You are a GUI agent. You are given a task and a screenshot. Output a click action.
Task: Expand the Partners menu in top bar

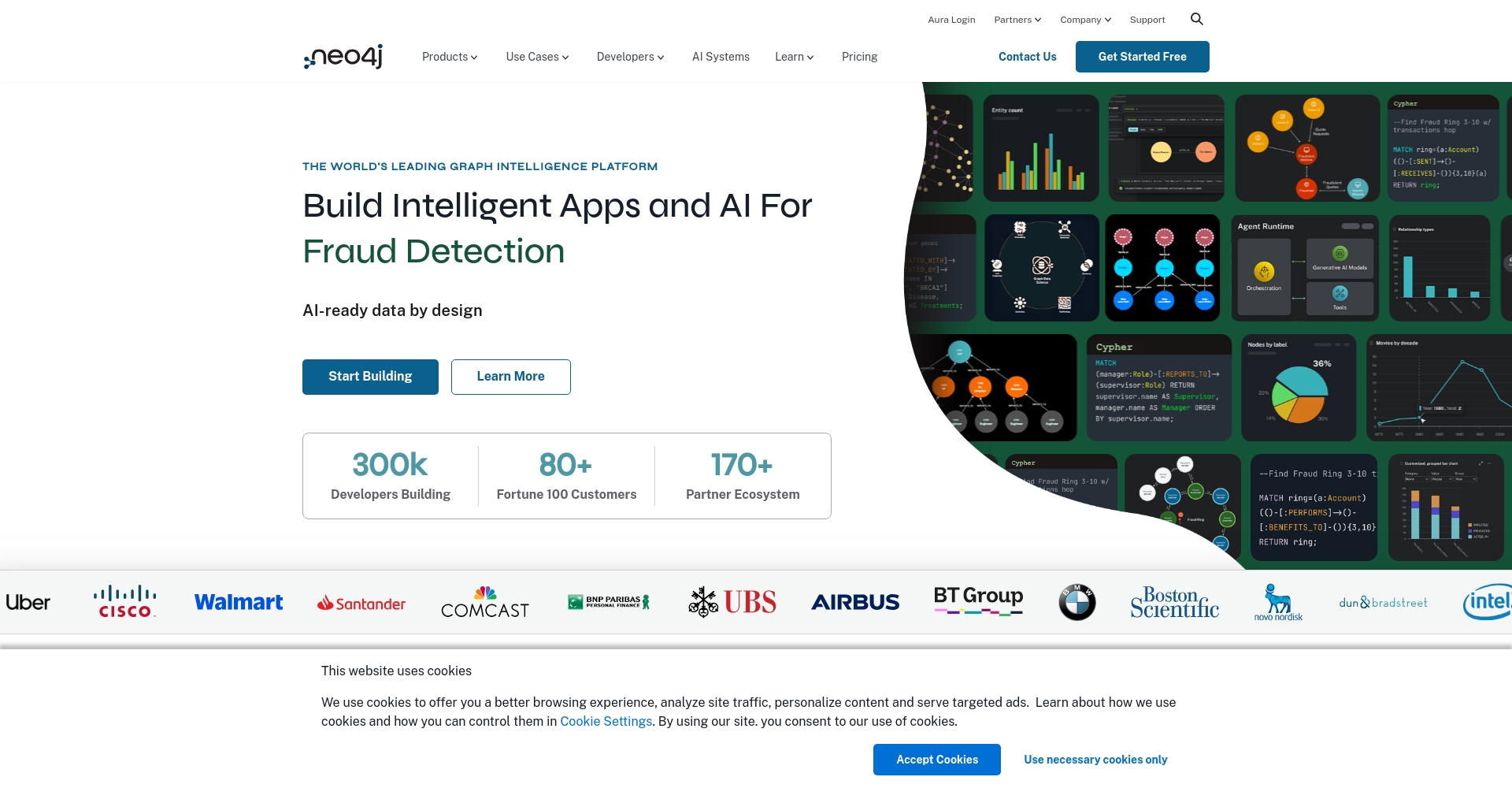1017,20
